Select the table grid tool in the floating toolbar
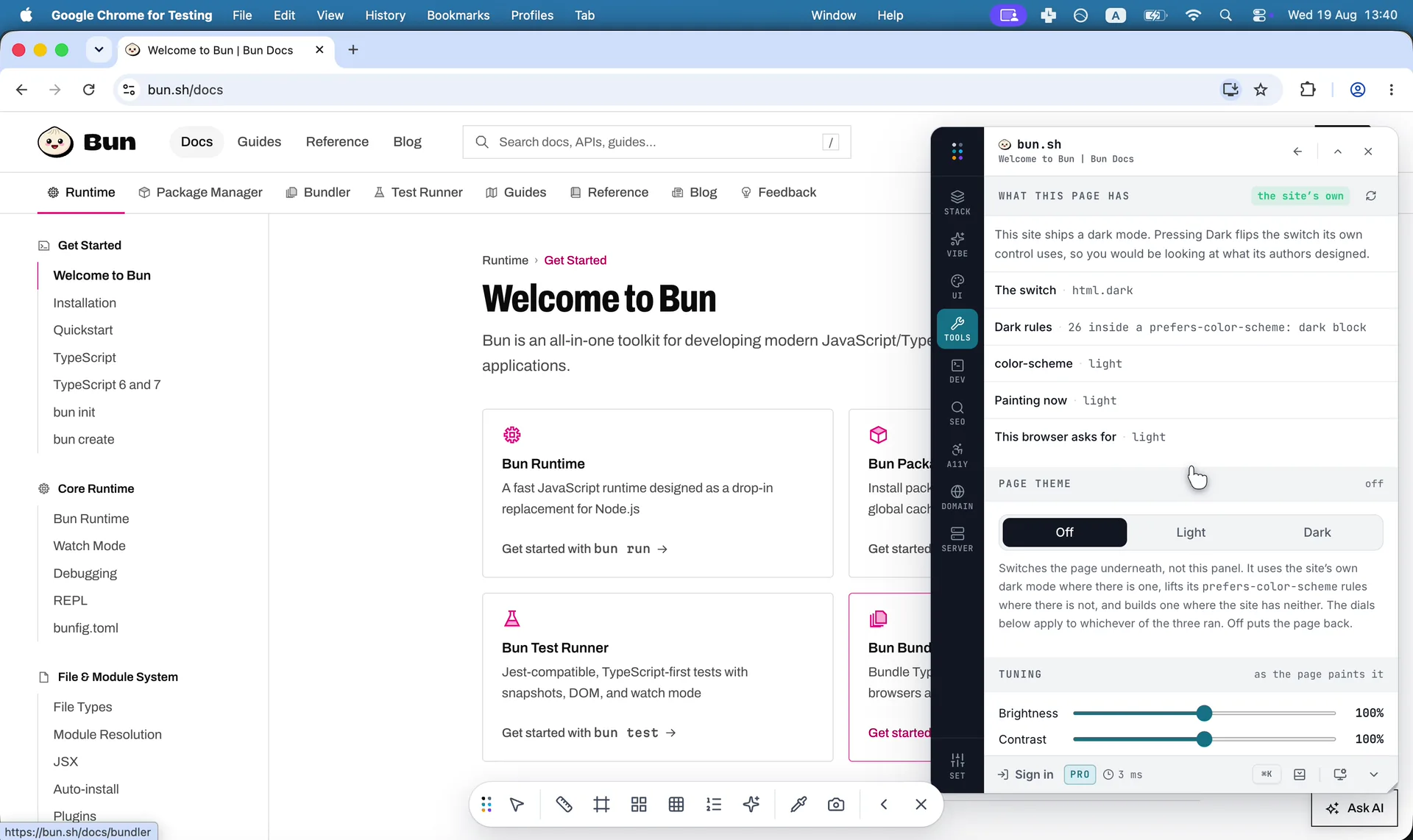 (676, 805)
